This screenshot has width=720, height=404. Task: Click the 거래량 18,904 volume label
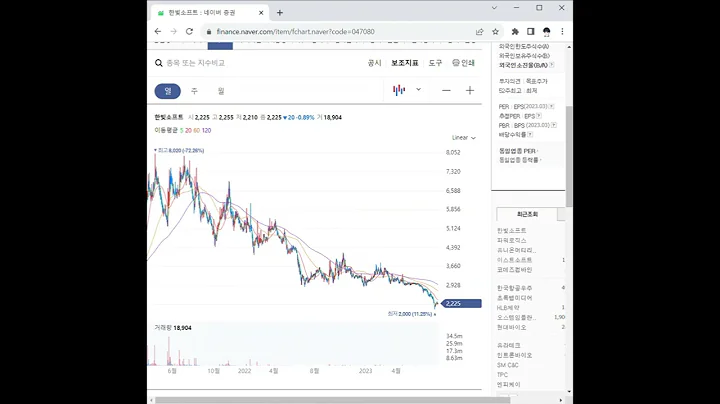173,328
